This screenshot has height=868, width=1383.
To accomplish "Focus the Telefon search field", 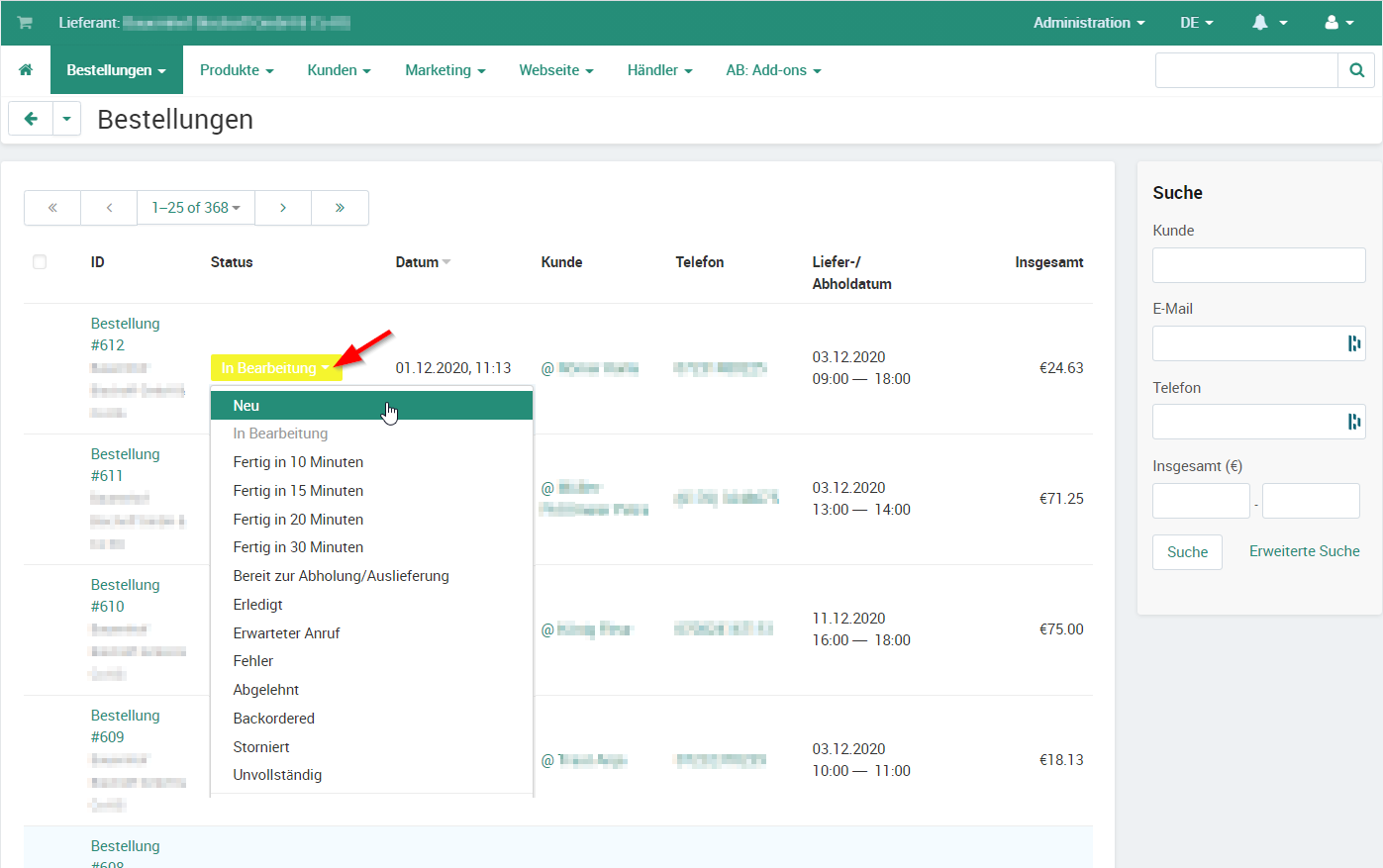I will pos(1258,422).
